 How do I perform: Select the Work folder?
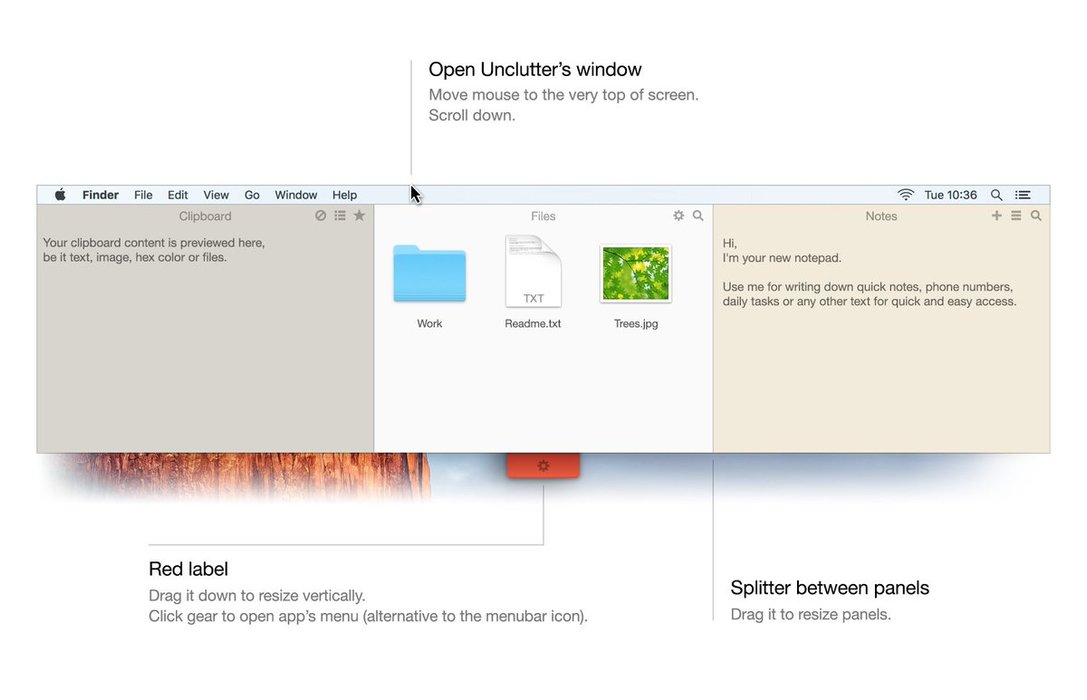pos(430,274)
